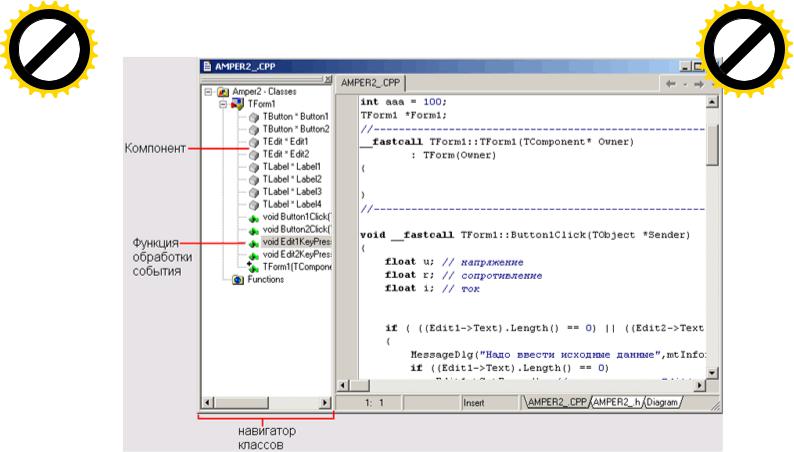Click the TForm1(TComponent constructor icon

253,267
